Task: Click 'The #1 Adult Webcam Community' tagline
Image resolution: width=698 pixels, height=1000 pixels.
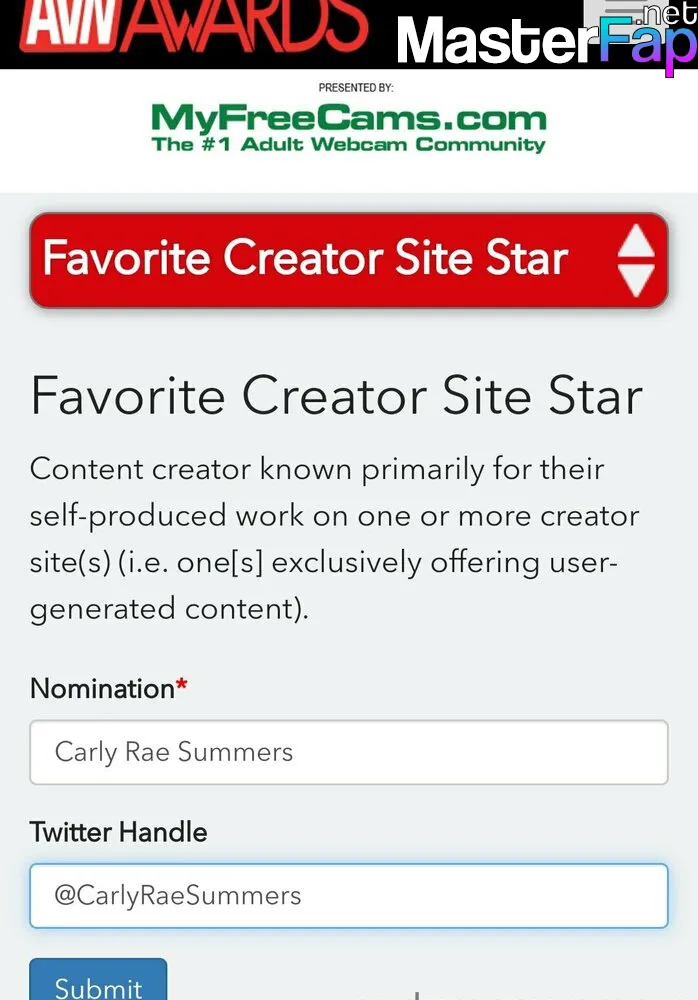Action: coord(348,144)
